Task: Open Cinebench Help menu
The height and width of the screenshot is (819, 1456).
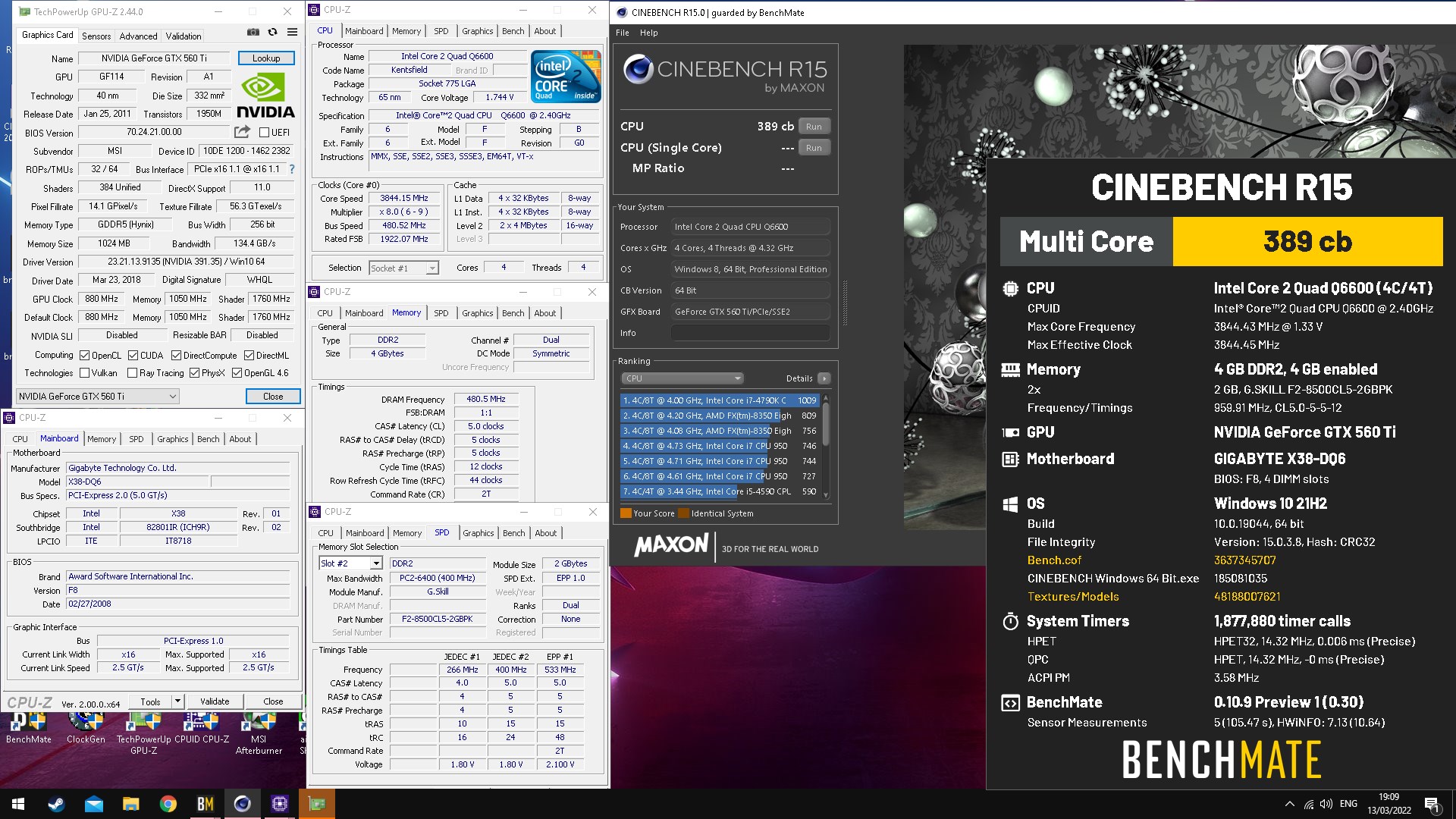Action: [x=648, y=33]
